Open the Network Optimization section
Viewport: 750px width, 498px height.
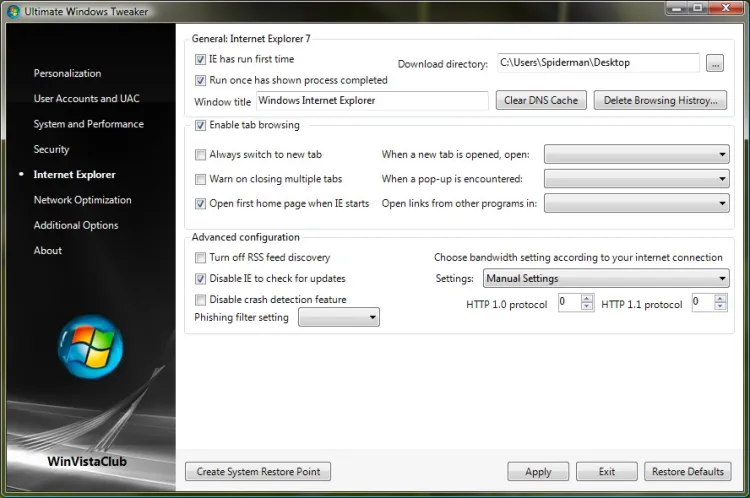tap(82, 200)
